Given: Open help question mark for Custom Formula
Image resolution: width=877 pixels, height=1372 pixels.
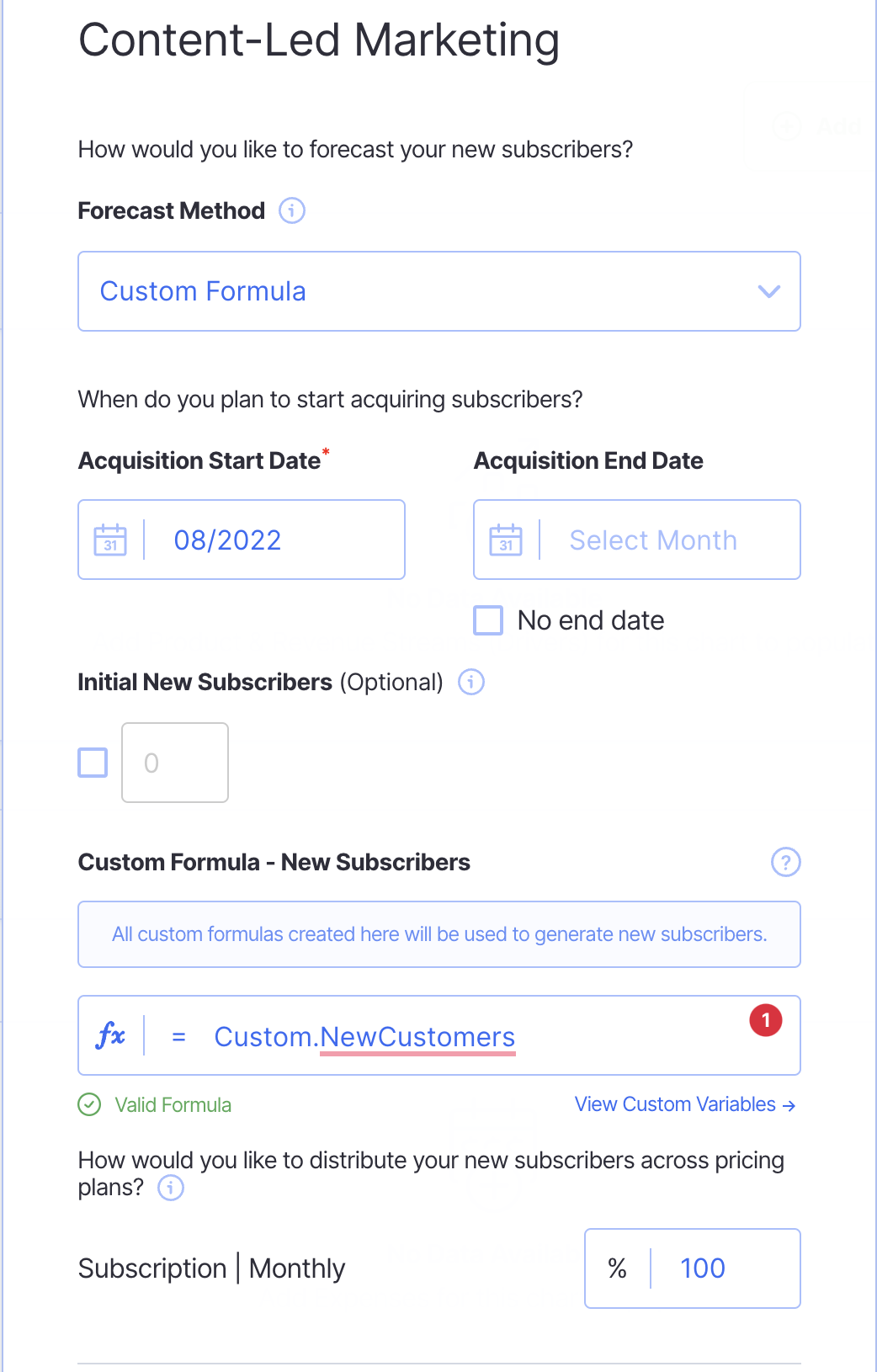Looking at the screenshot, I should pos(785,862).
